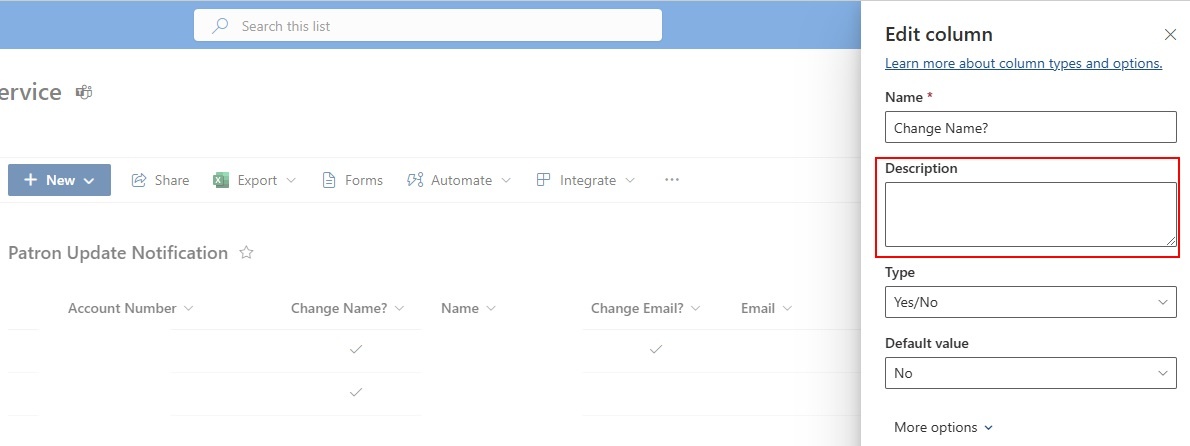The image size is (1190, 446).
Task: Click the Search this list box
Action: tap(428, 26)
